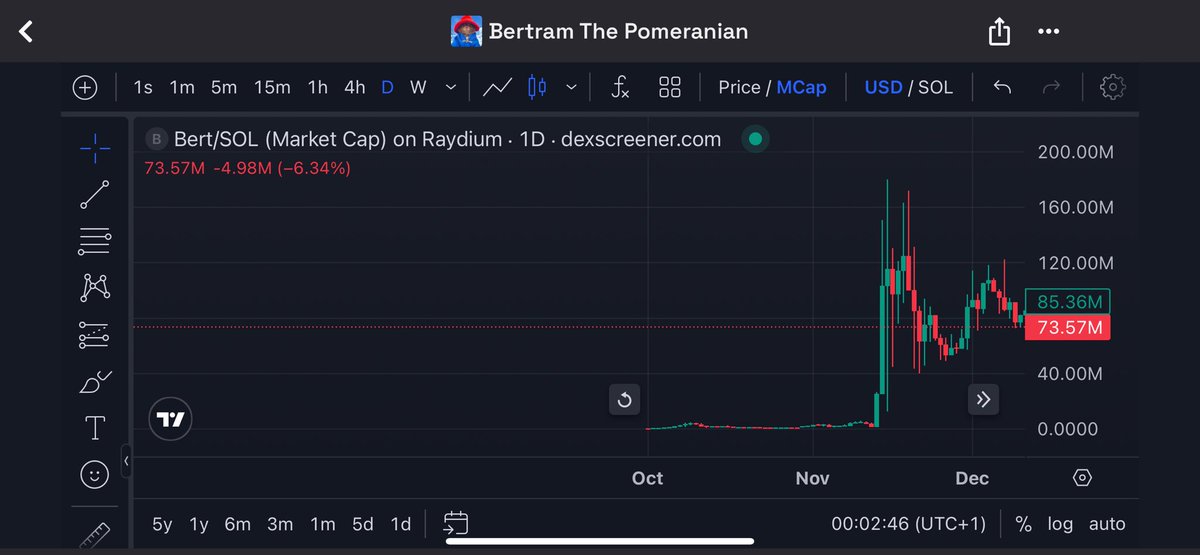Open the price scale settings hexagon icon
The height and width of the screenshot is (555, 1200).
[1082, 478]
